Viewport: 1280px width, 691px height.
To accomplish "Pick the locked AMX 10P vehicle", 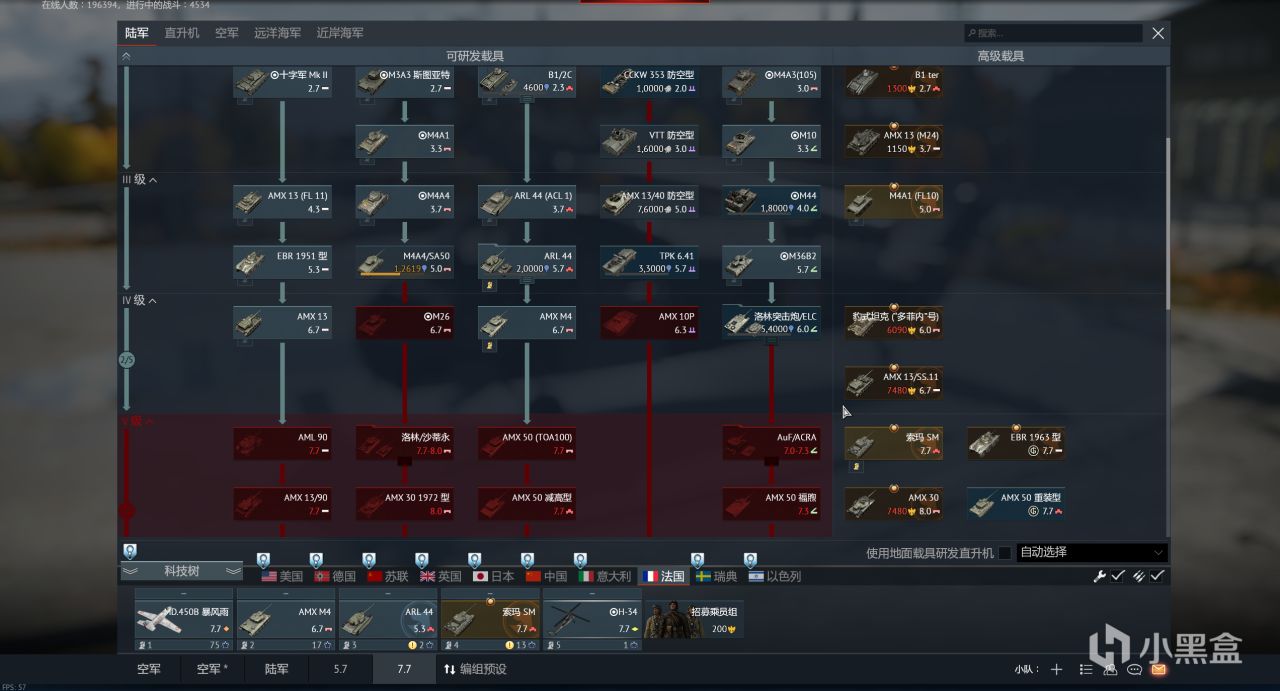I will tap(649, 323).
